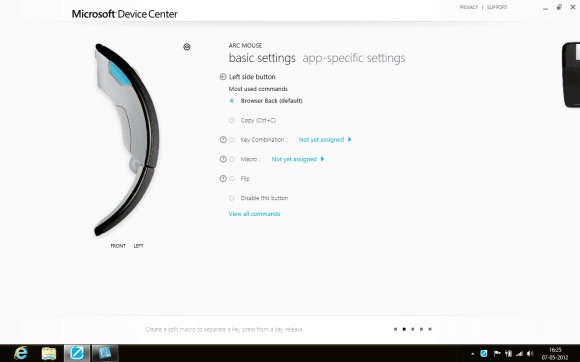
Task: Click the power tray icon
Action: [509, 353]
